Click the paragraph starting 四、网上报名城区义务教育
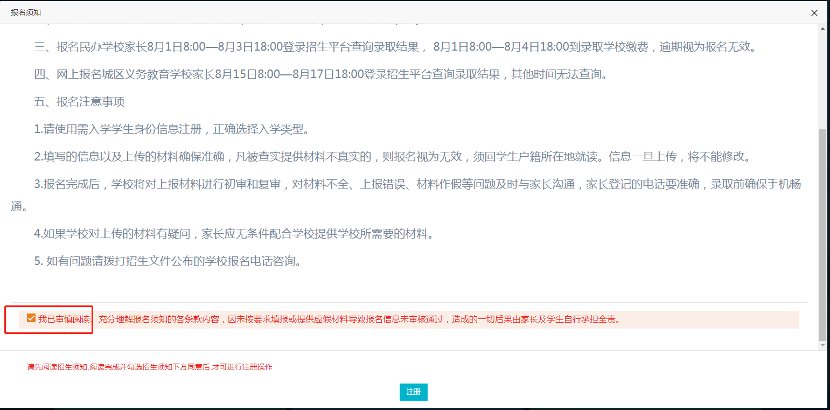The image size is (830, 410). (320, 74)
